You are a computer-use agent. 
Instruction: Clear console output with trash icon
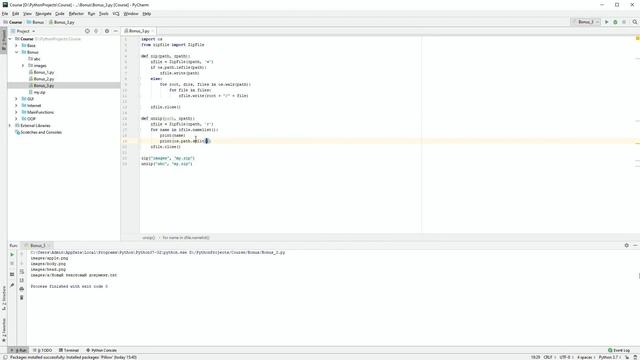[22, 298]
